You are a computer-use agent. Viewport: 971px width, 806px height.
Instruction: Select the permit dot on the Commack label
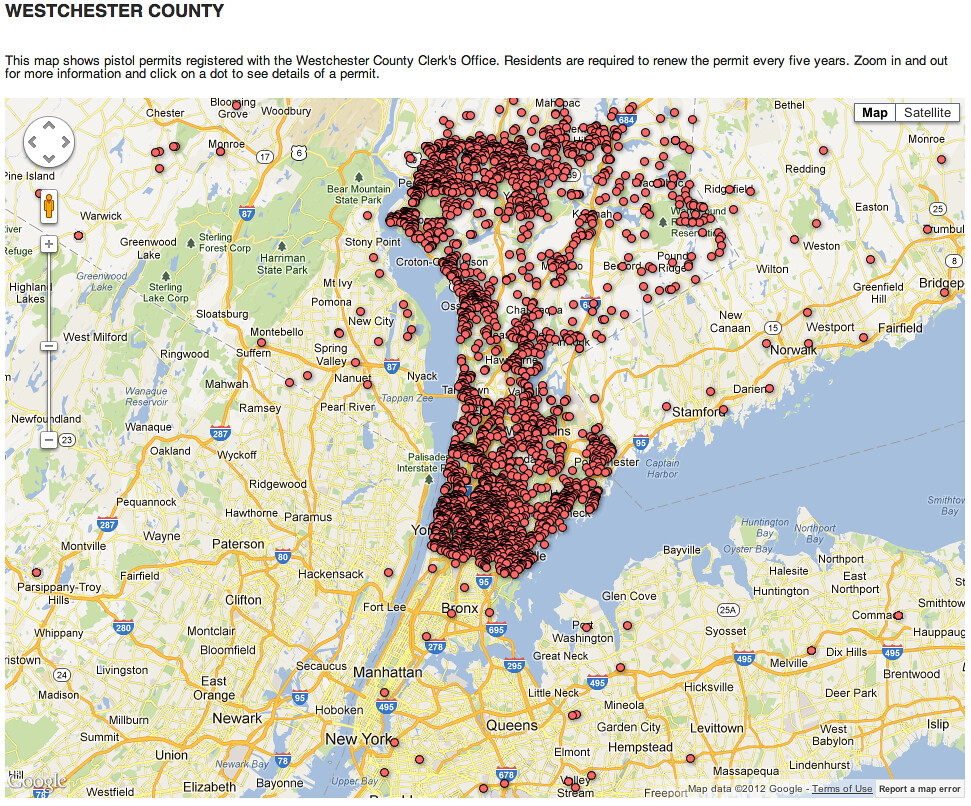[x=898, y=615]
